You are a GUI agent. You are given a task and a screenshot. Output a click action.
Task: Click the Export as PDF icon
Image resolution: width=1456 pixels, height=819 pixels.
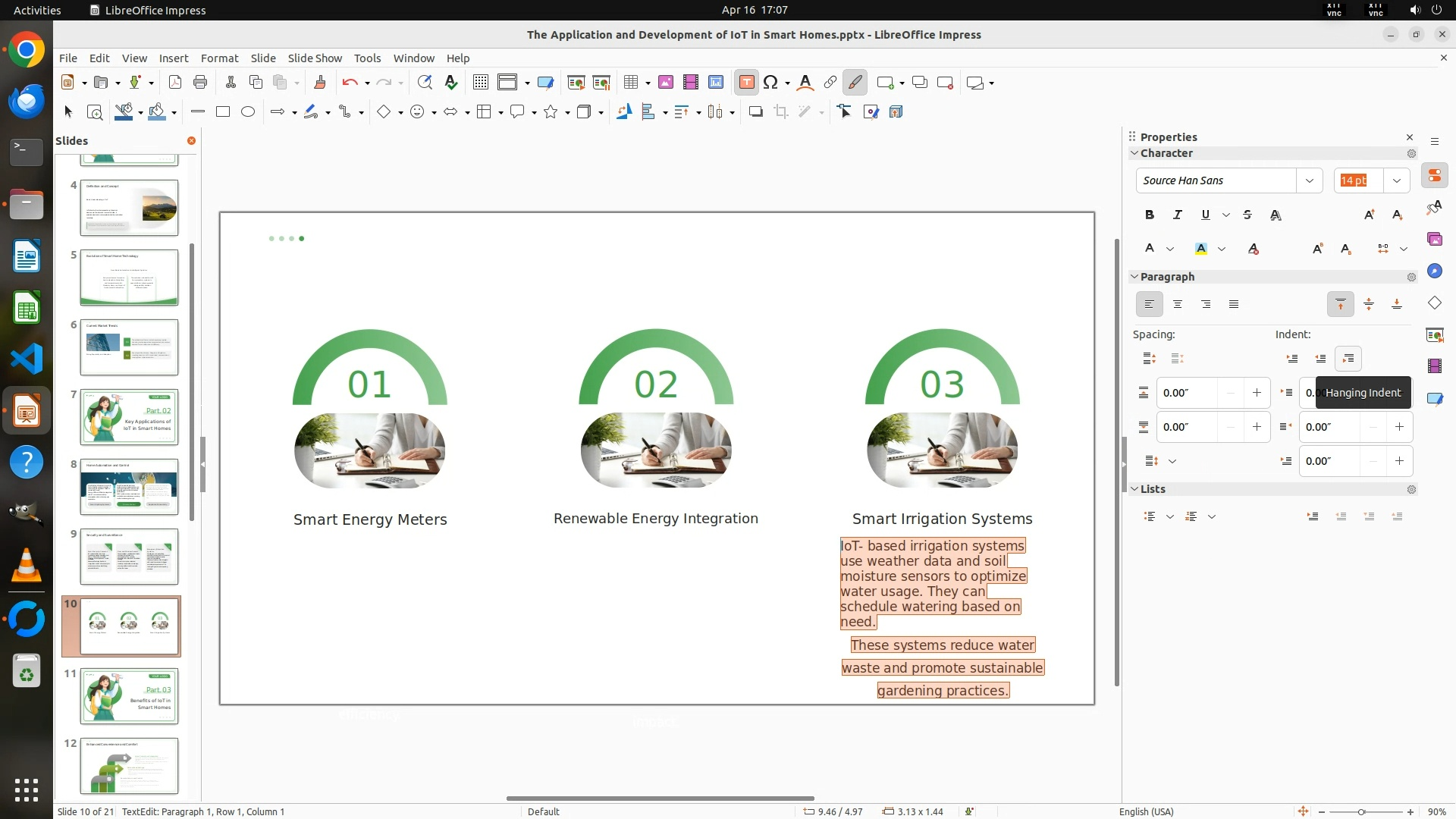click(x=175, y=83)
